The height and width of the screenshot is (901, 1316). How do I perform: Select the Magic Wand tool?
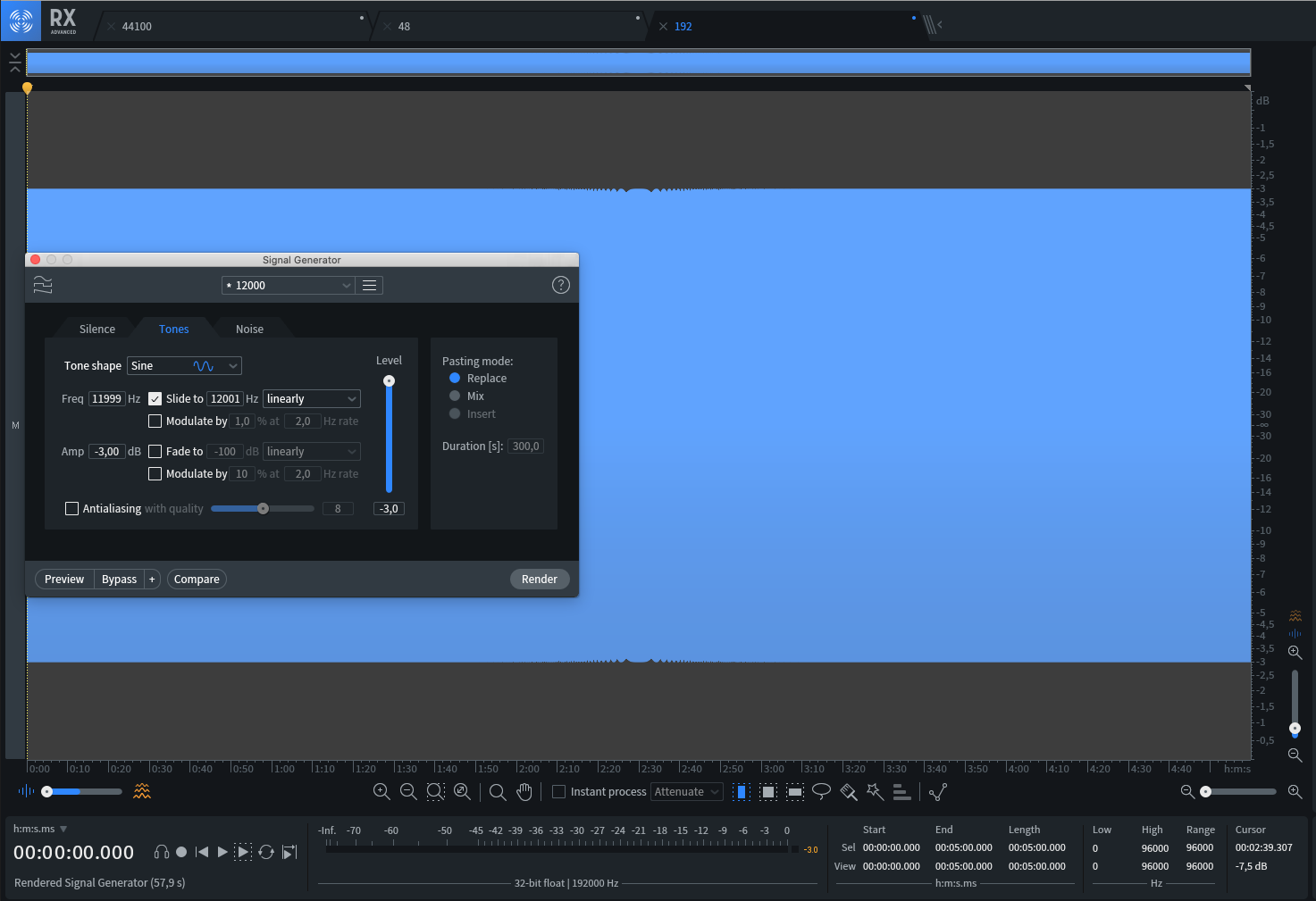tap(876, 791)
